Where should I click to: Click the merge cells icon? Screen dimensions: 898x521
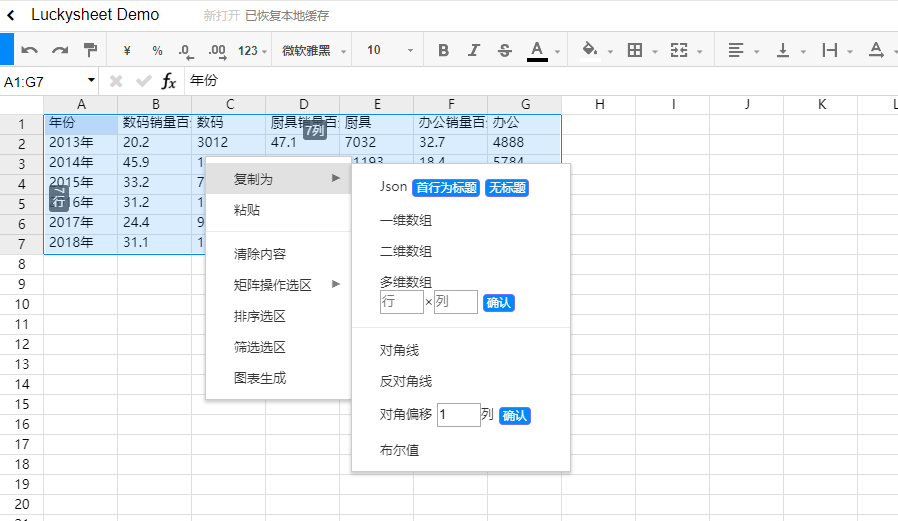(x=679, y=50)
